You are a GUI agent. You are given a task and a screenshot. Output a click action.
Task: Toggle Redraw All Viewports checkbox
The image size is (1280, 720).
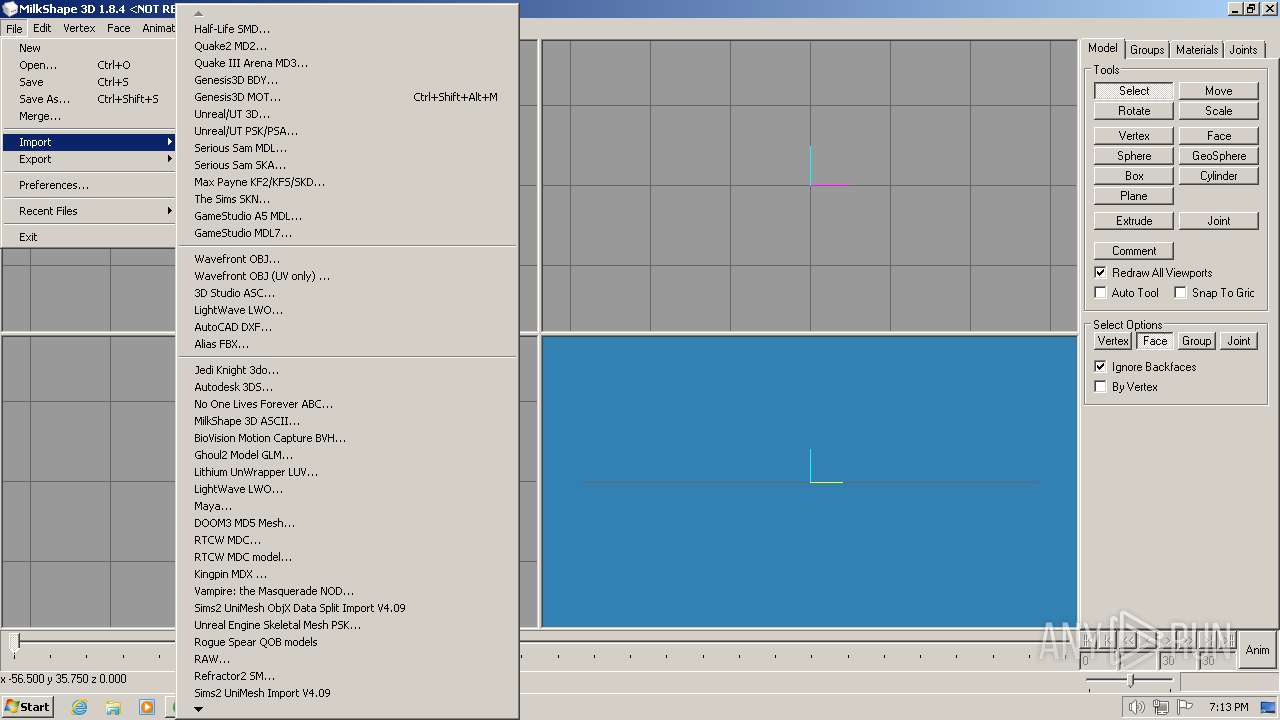click(x=1101, y=273)
